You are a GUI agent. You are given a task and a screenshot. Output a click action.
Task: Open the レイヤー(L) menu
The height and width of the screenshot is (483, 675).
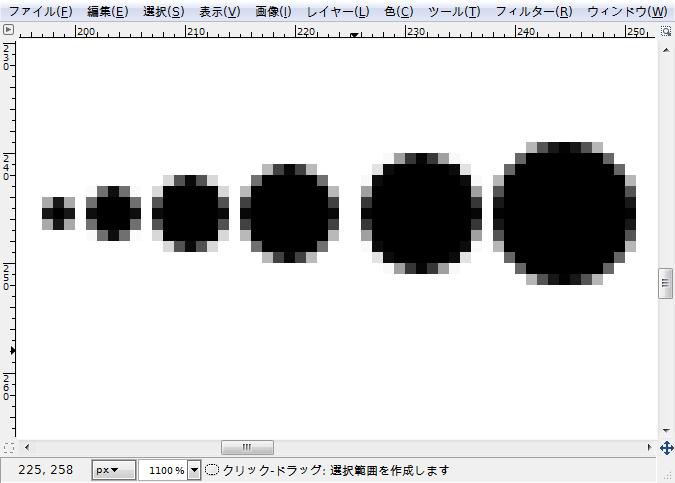(338, 12)
